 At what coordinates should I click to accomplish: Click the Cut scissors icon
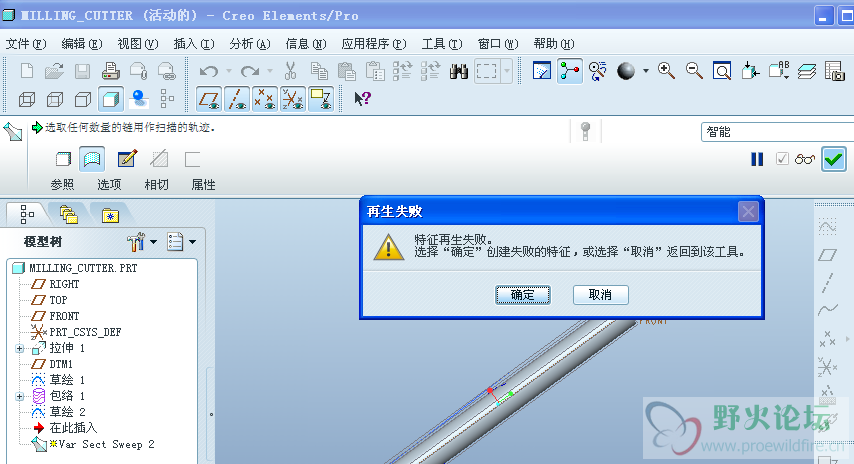click(290, 71)
